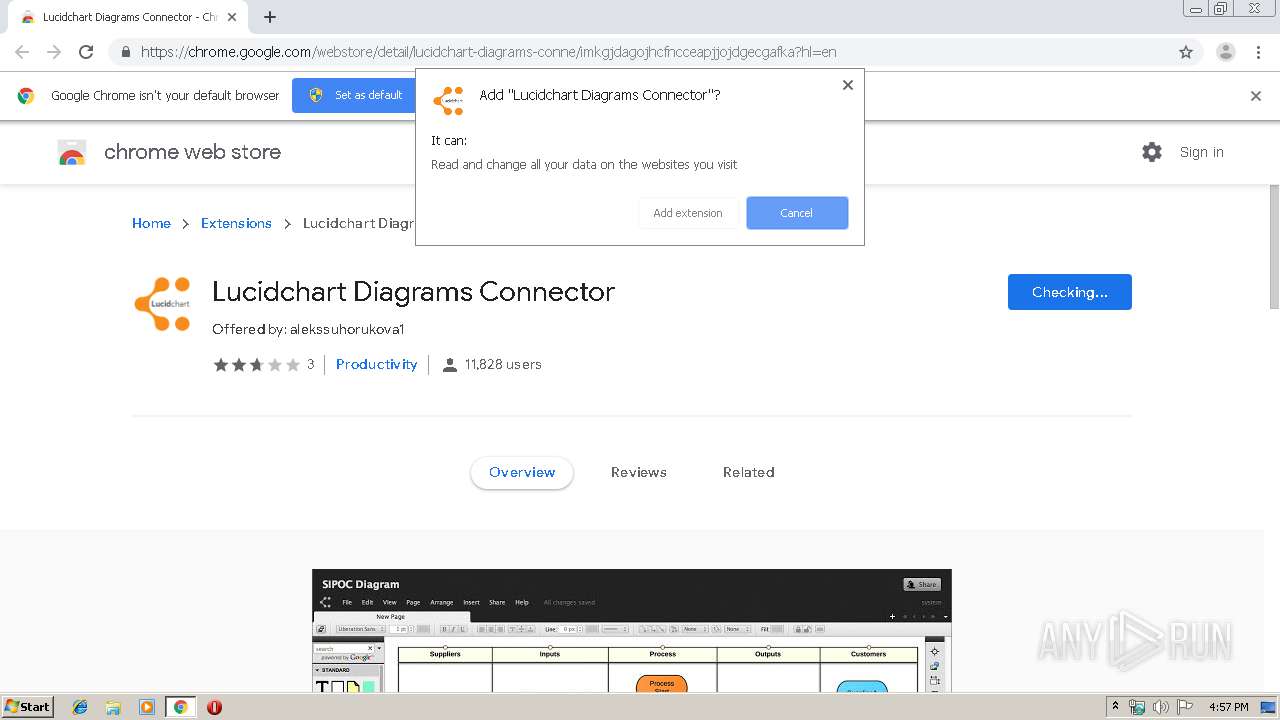1280x720 pixels.
Task: Click the network icon in the system tray
Action: 1137,707
